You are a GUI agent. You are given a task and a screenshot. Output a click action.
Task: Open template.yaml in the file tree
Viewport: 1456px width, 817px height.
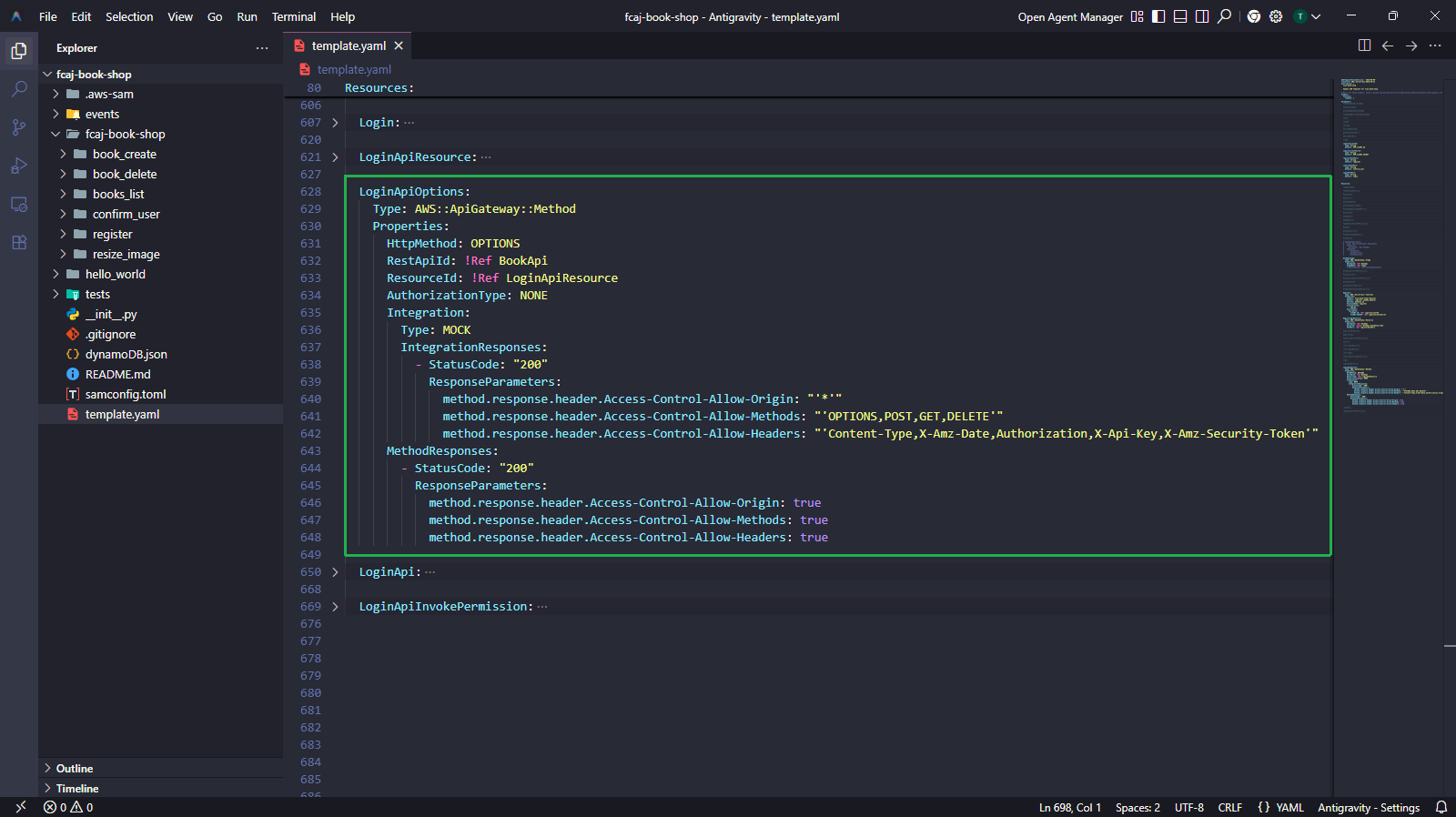coord(160,414)
